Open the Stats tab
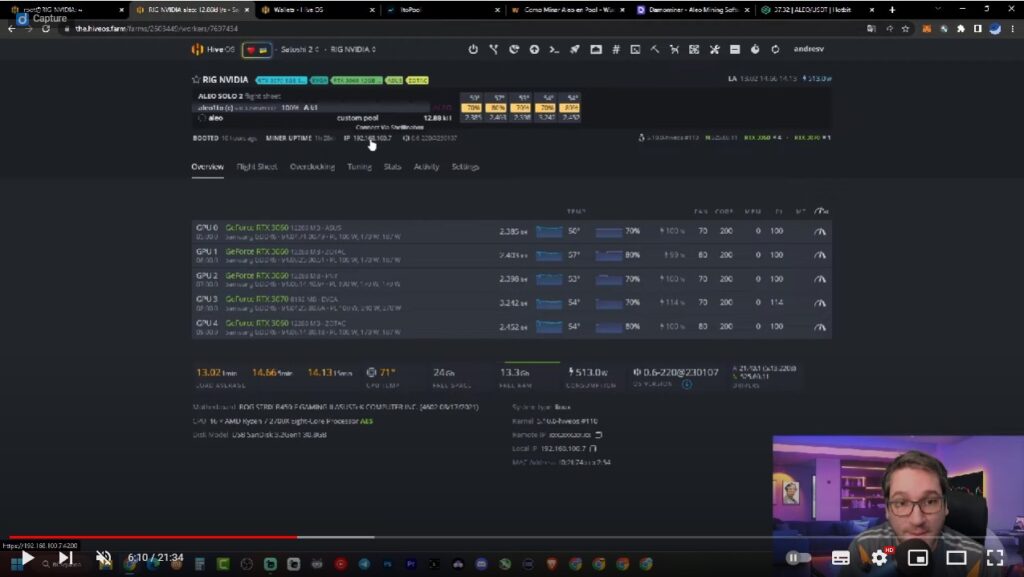Viewport: 1024px width, 577px height. pyautogui.click(x=392, y=167)
